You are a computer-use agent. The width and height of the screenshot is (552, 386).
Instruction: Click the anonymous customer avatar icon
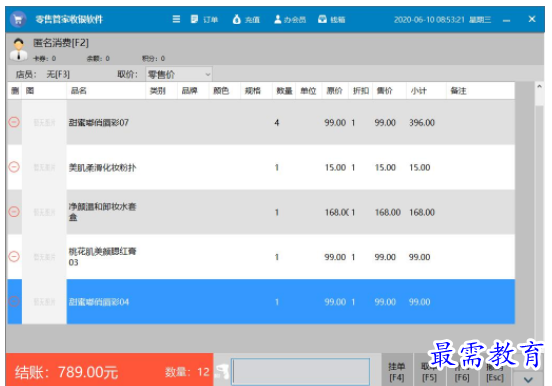point(19,49)
